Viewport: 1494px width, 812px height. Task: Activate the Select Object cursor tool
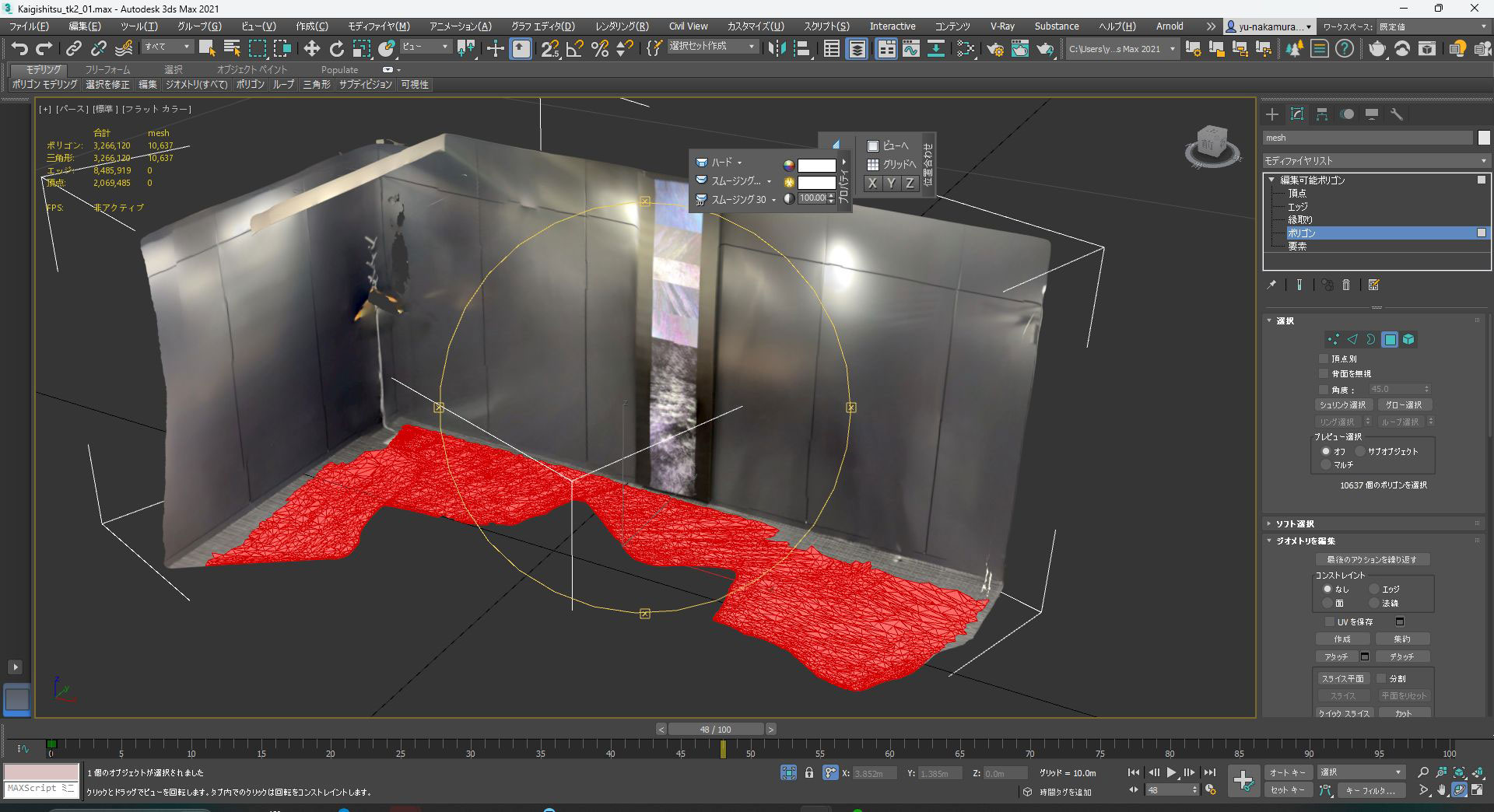[x=207, y=49]
